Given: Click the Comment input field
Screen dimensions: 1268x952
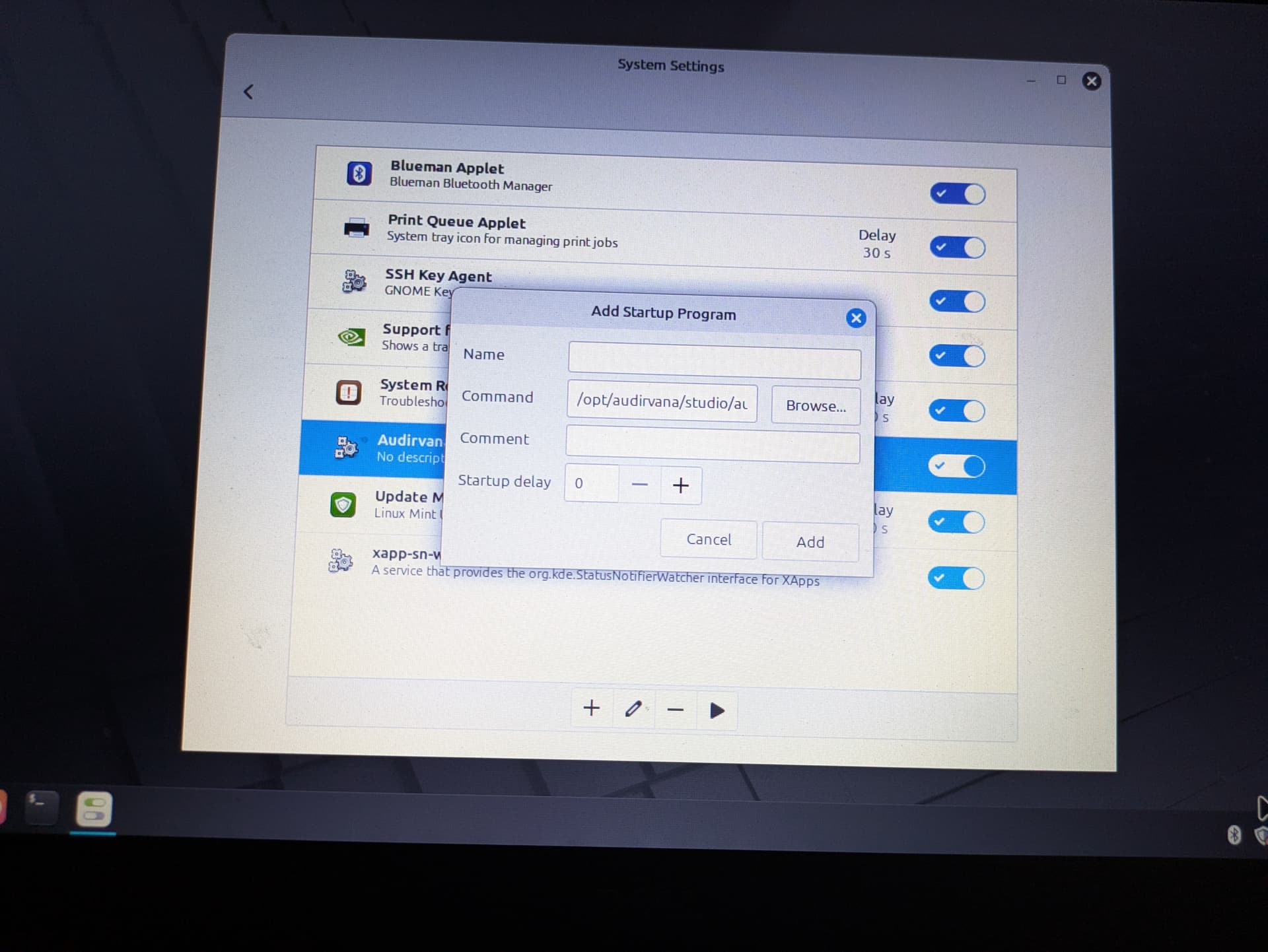Looking at the screenshot, I should point(713,444).
